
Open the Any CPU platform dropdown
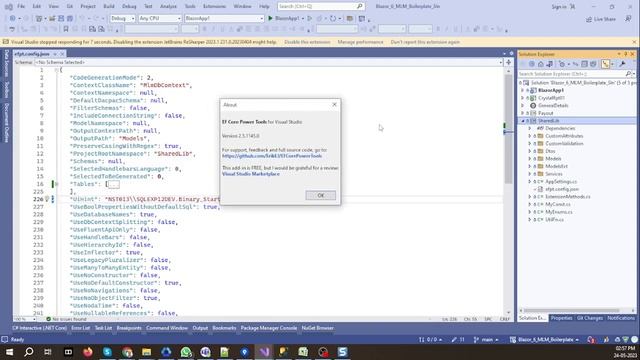(x=160, y=18)
